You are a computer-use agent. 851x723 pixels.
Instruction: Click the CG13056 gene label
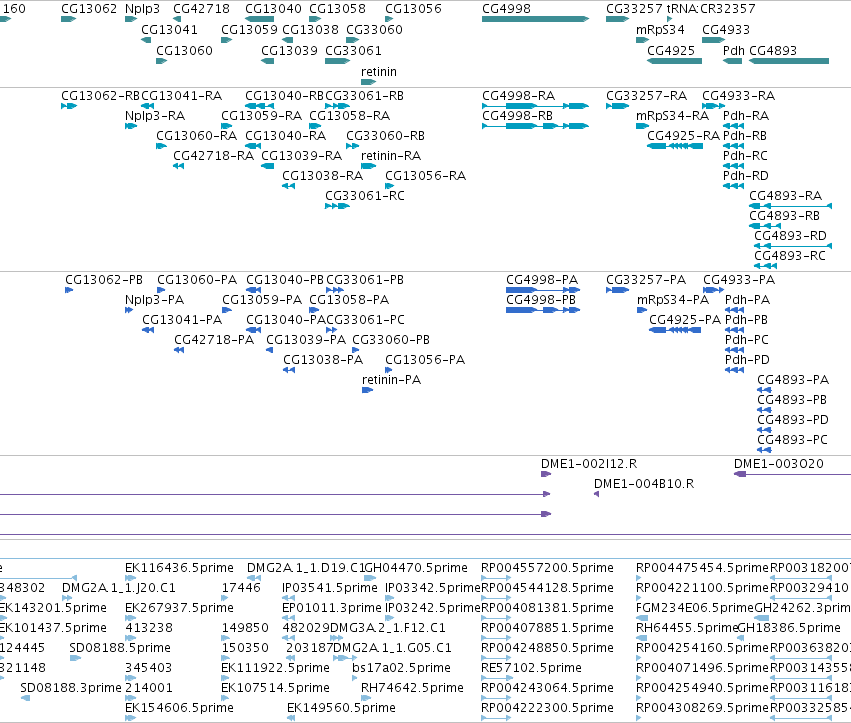click(x=414, y=9)
